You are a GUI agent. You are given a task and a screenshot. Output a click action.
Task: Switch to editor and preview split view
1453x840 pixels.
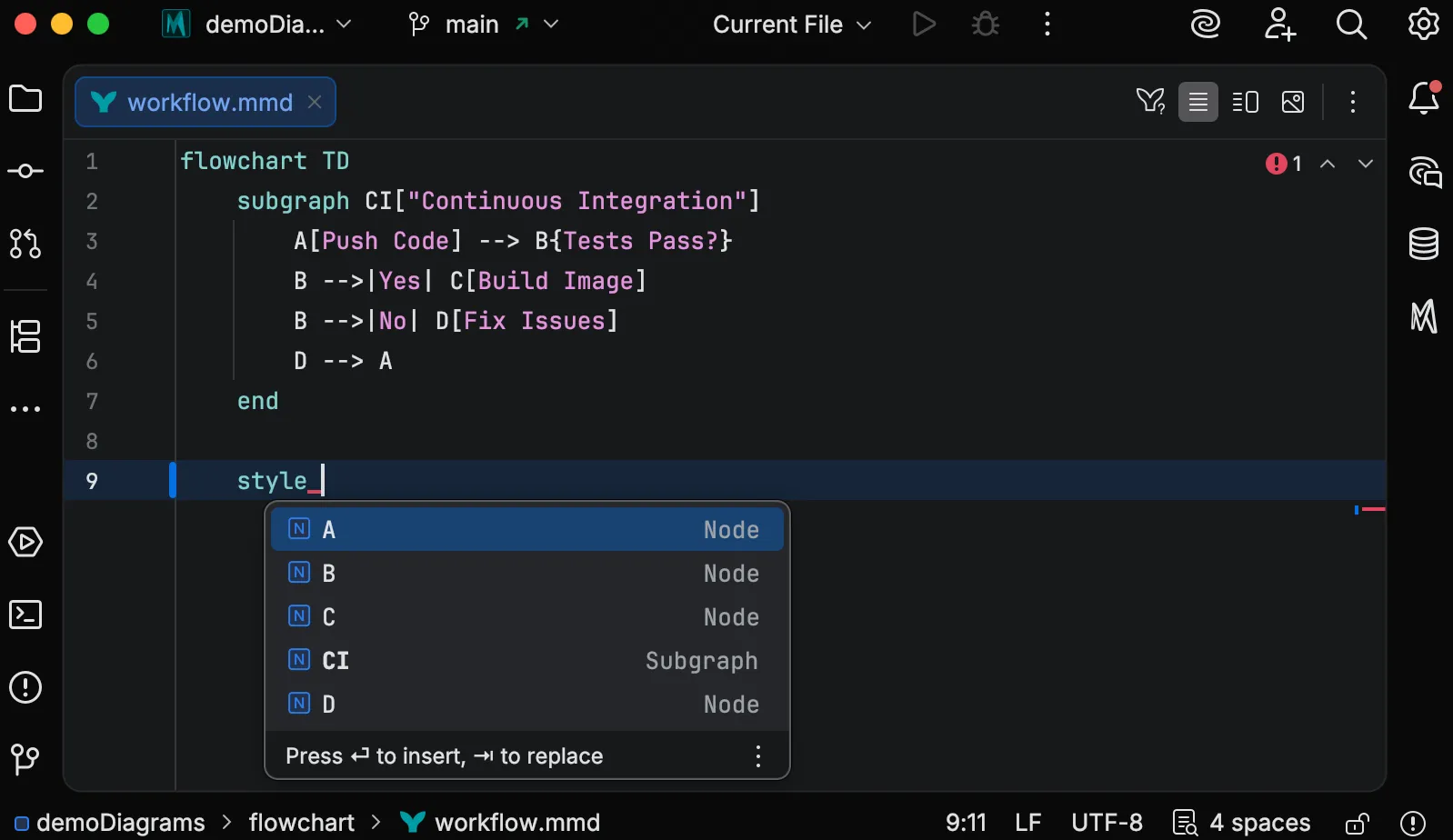point(1245,102)
